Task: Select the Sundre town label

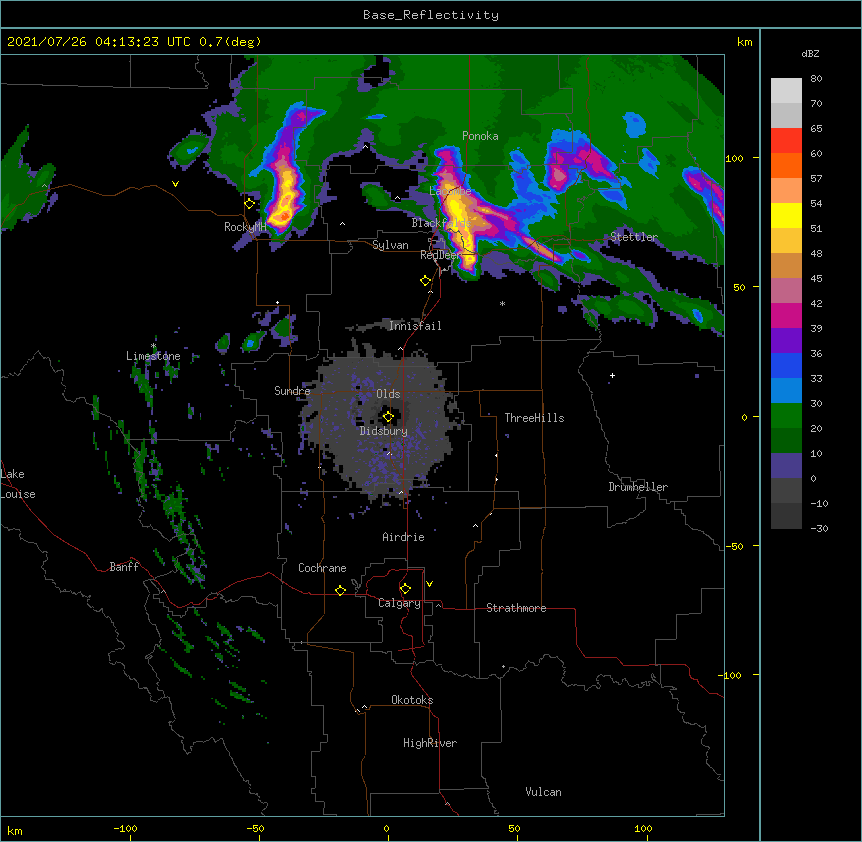Action: pyautogui.click(x=292, y=391)
